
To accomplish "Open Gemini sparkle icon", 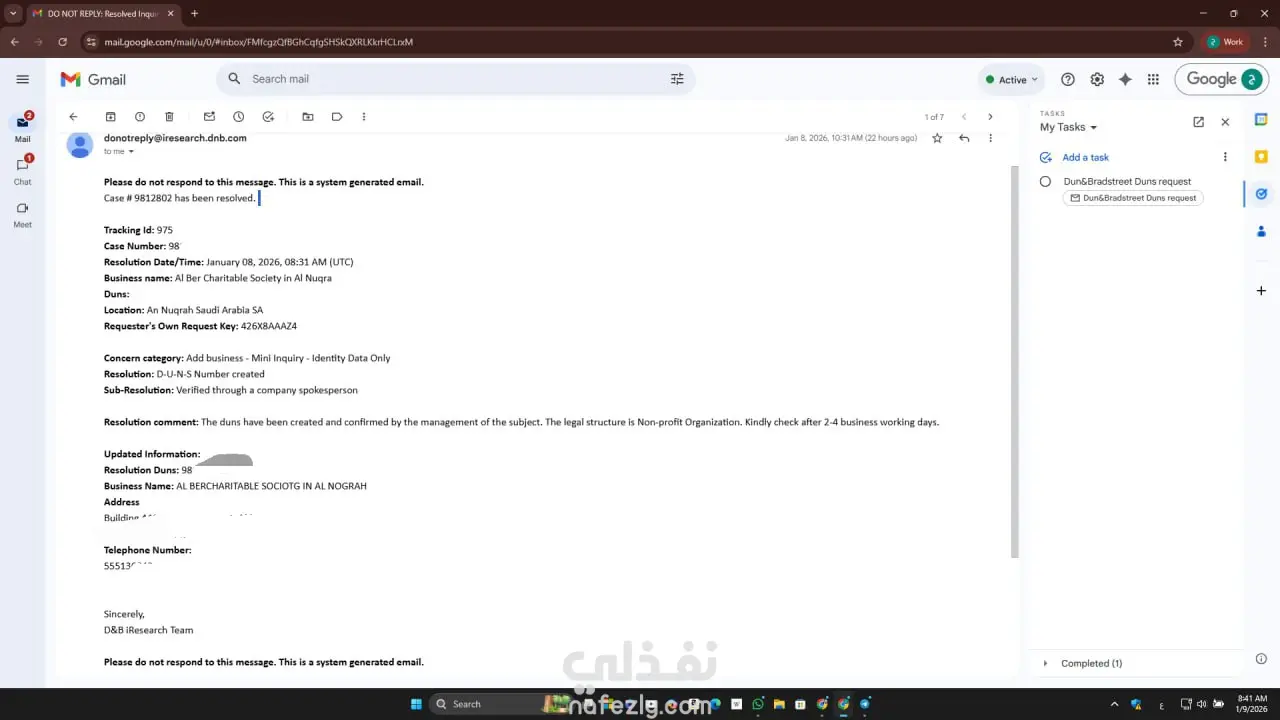I will tap(1125, 79).
